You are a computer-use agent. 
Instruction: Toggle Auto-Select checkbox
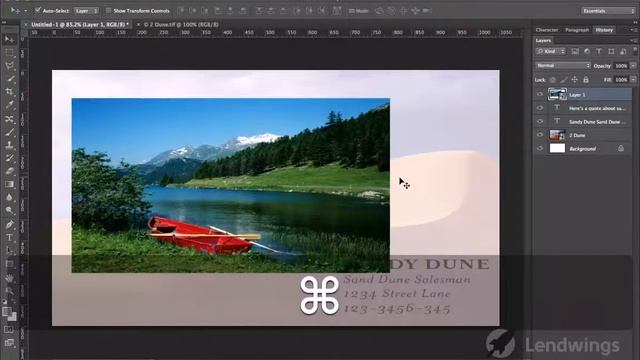38,10
